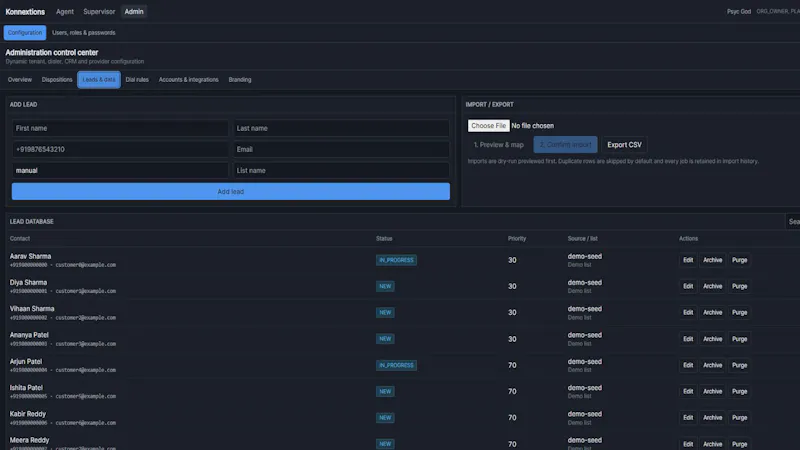Click the Source / list column header

(x=582, y=238)
